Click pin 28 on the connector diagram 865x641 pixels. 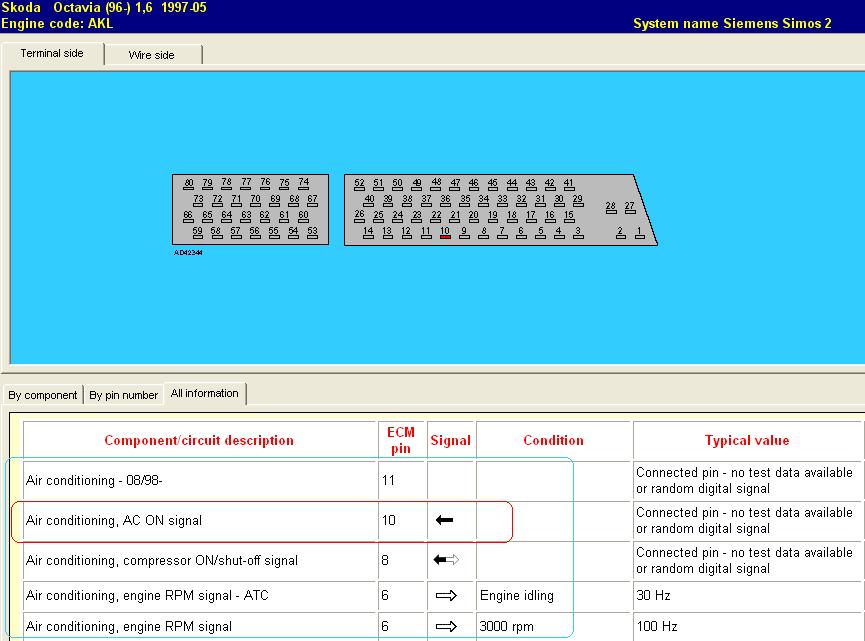pyautogui.click(x=610, y=207)
